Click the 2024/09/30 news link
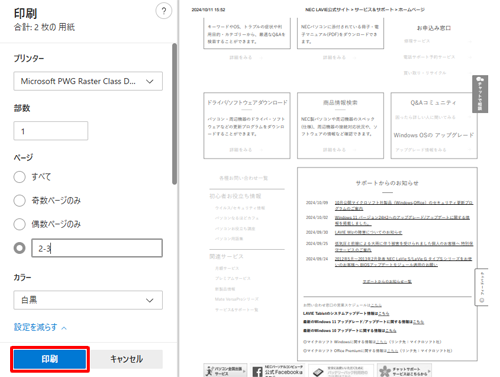500x377 pixels. click(x=368, y=232)
